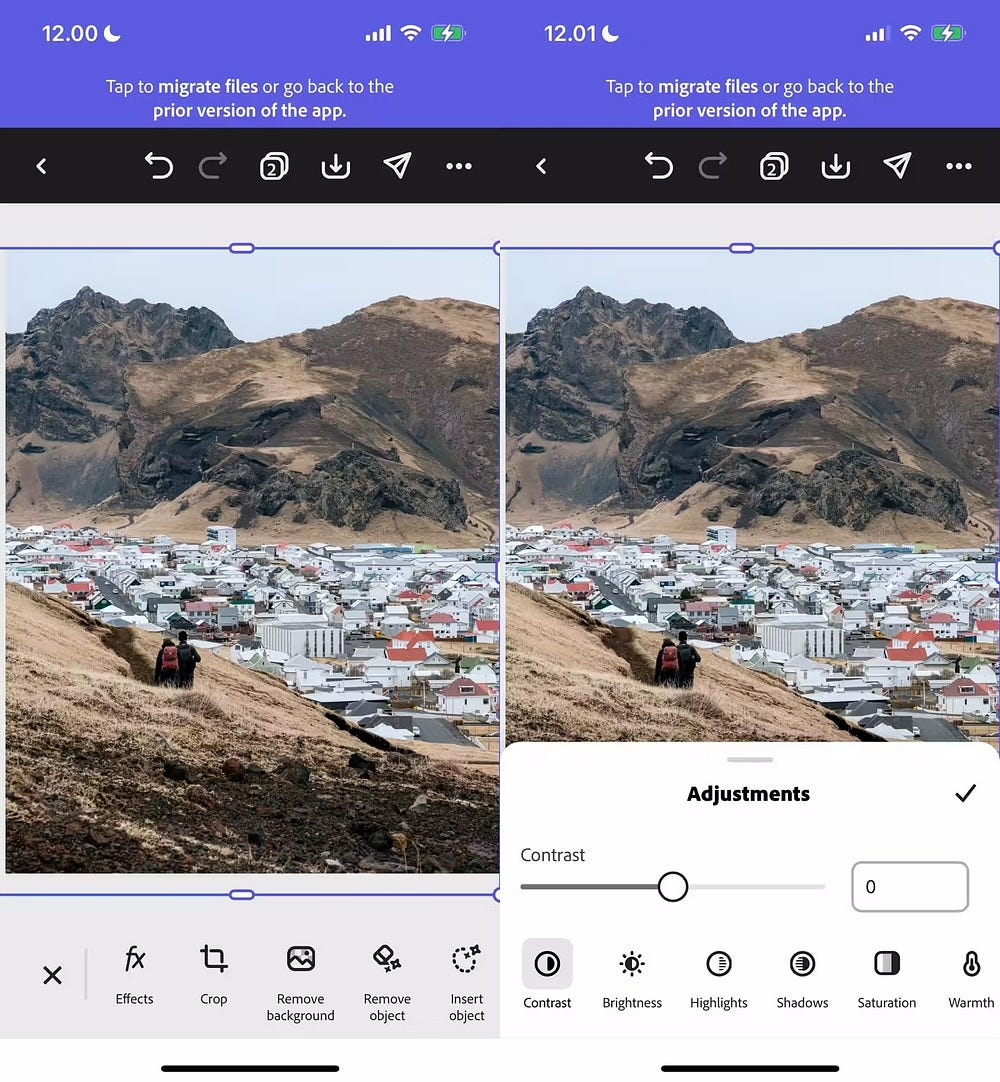Screen dimensions: 1000x1082
Task: Choose the Remove object tool
Action: [x=387, y=983]
